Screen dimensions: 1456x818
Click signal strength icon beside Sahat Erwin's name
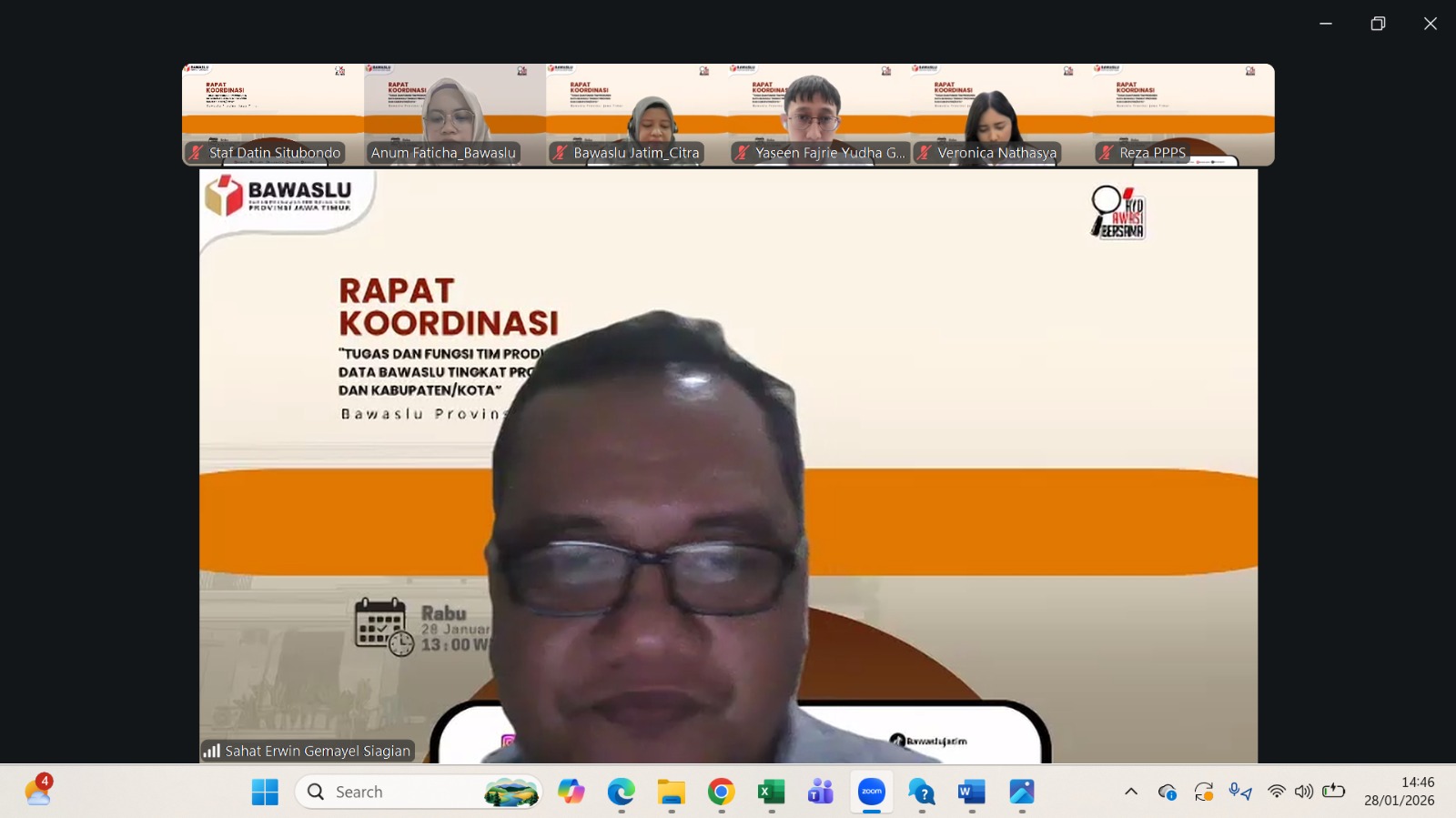[x=212, y=751]
